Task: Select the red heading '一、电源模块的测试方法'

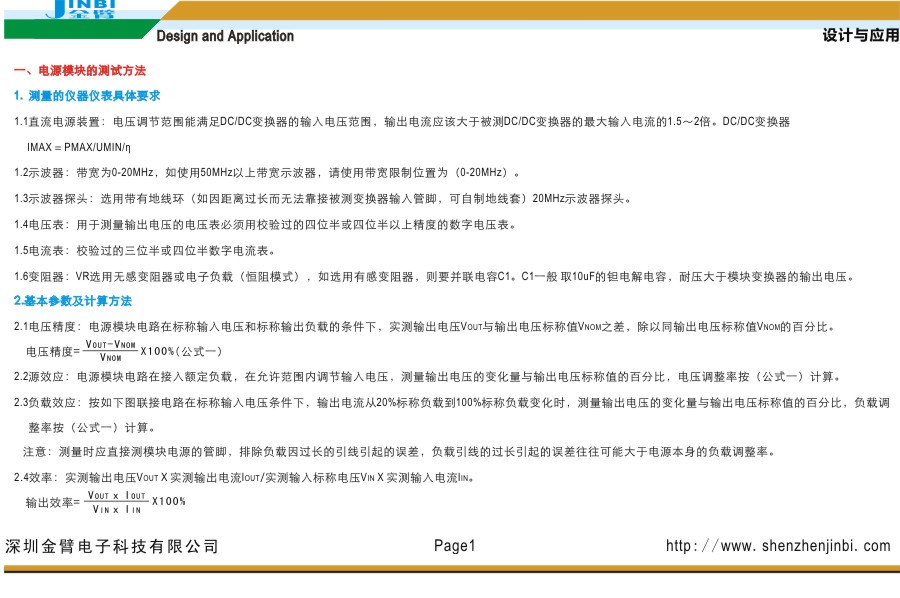Action: tap(79, 72)
